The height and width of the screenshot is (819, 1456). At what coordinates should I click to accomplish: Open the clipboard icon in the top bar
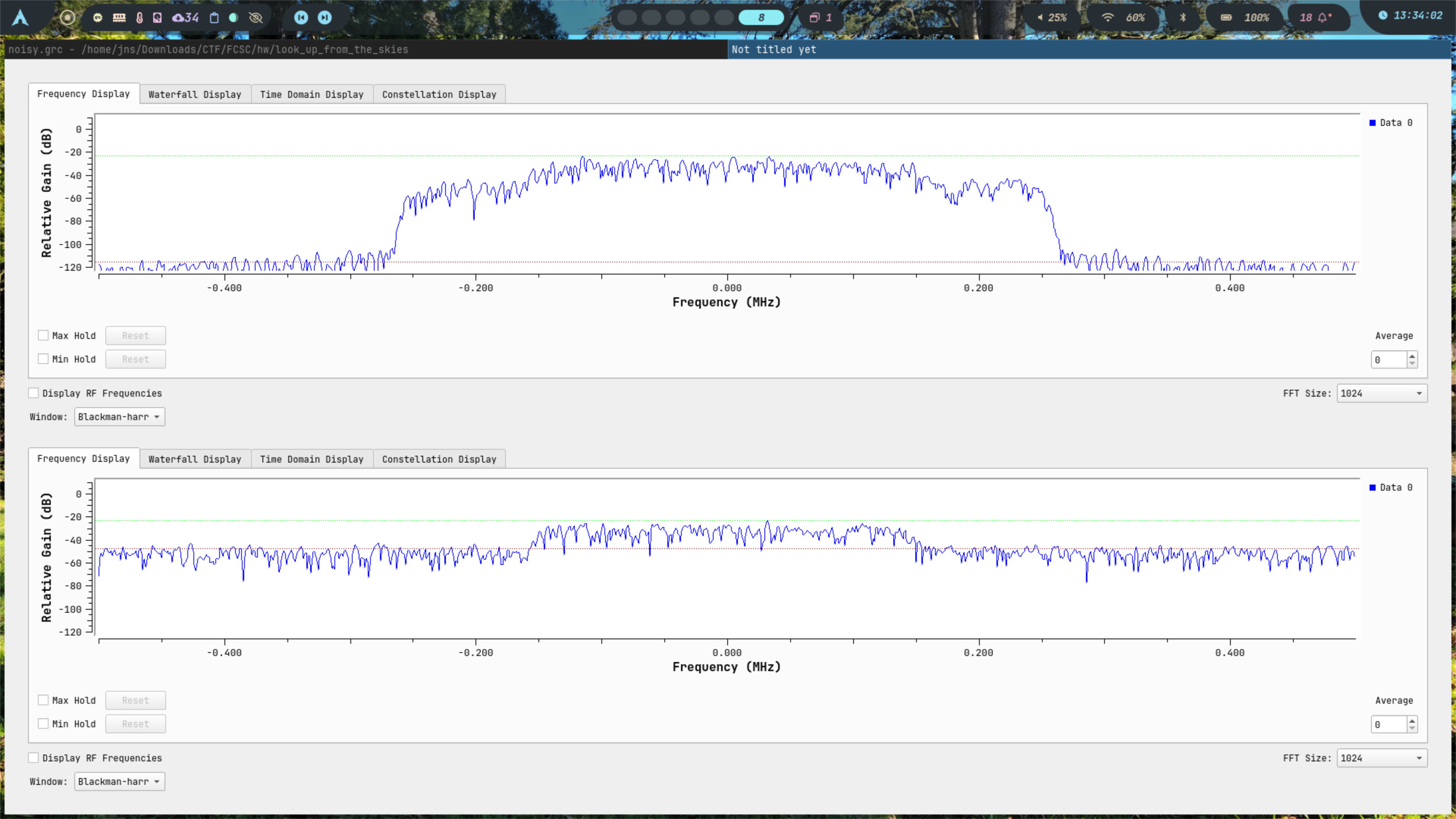[214, 17]
